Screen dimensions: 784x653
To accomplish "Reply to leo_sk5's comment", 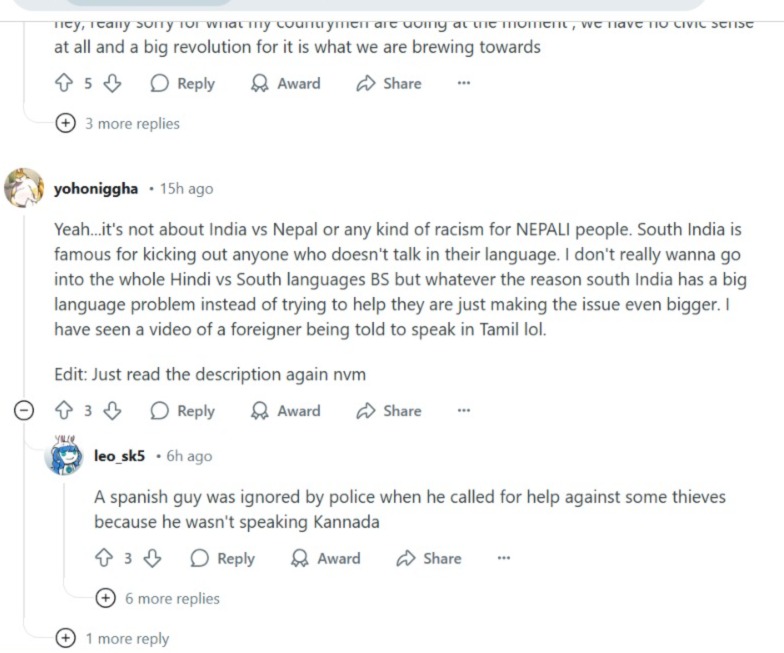I will pos(222,559).
